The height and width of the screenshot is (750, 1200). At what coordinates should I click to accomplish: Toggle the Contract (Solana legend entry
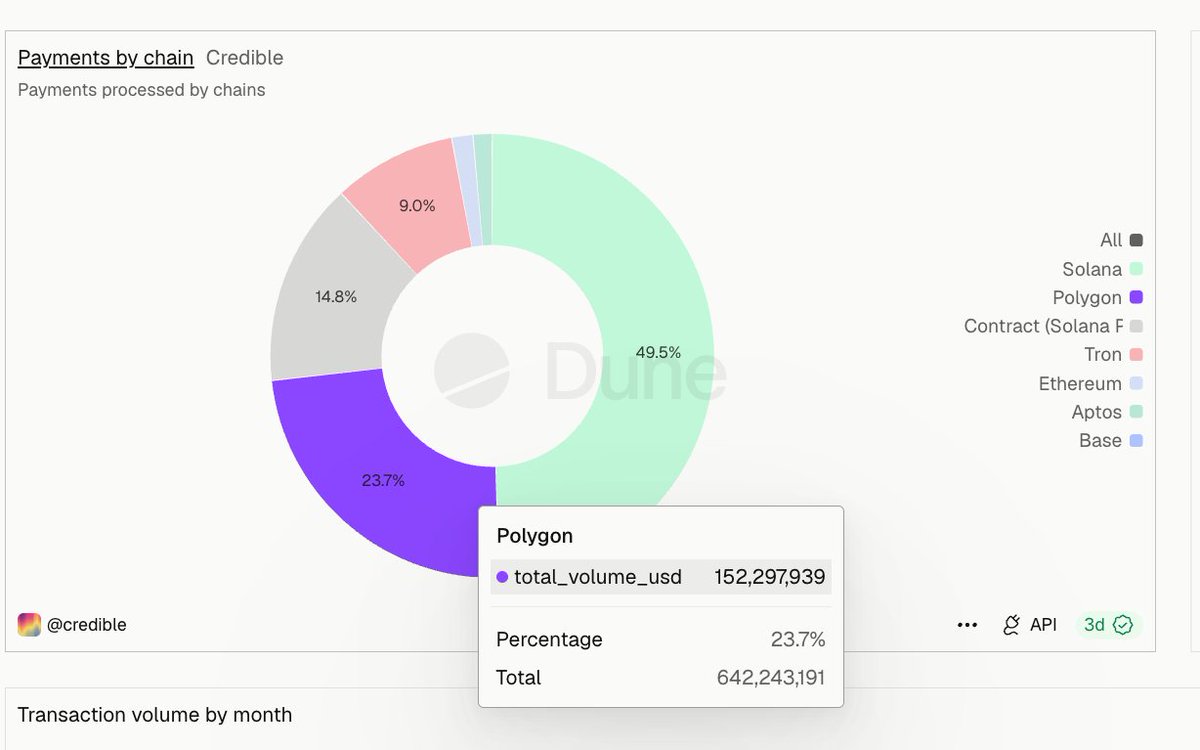[1053, 326]
